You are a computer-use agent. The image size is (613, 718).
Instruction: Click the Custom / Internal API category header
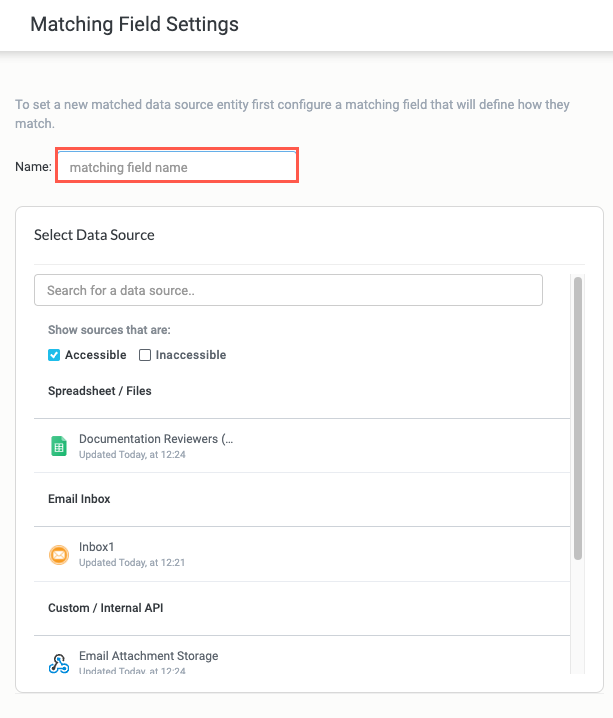pos(107,608)
